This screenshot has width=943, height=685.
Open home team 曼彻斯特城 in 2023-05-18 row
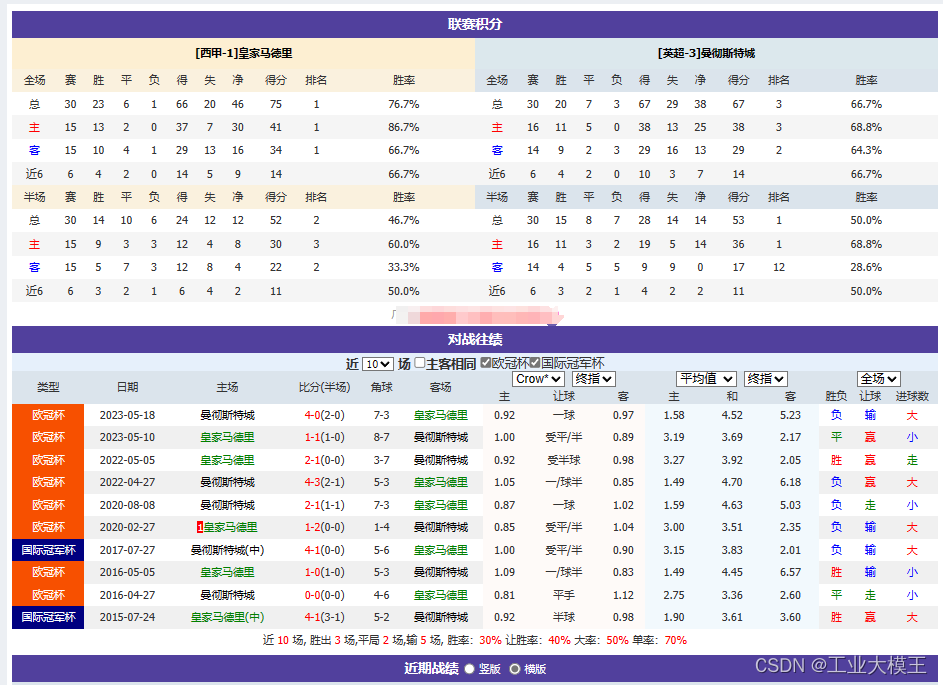(227, 415)
